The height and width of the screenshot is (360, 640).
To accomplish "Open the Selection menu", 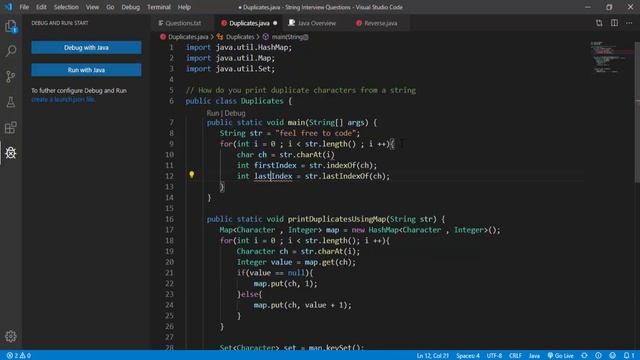I will [66, 7].
